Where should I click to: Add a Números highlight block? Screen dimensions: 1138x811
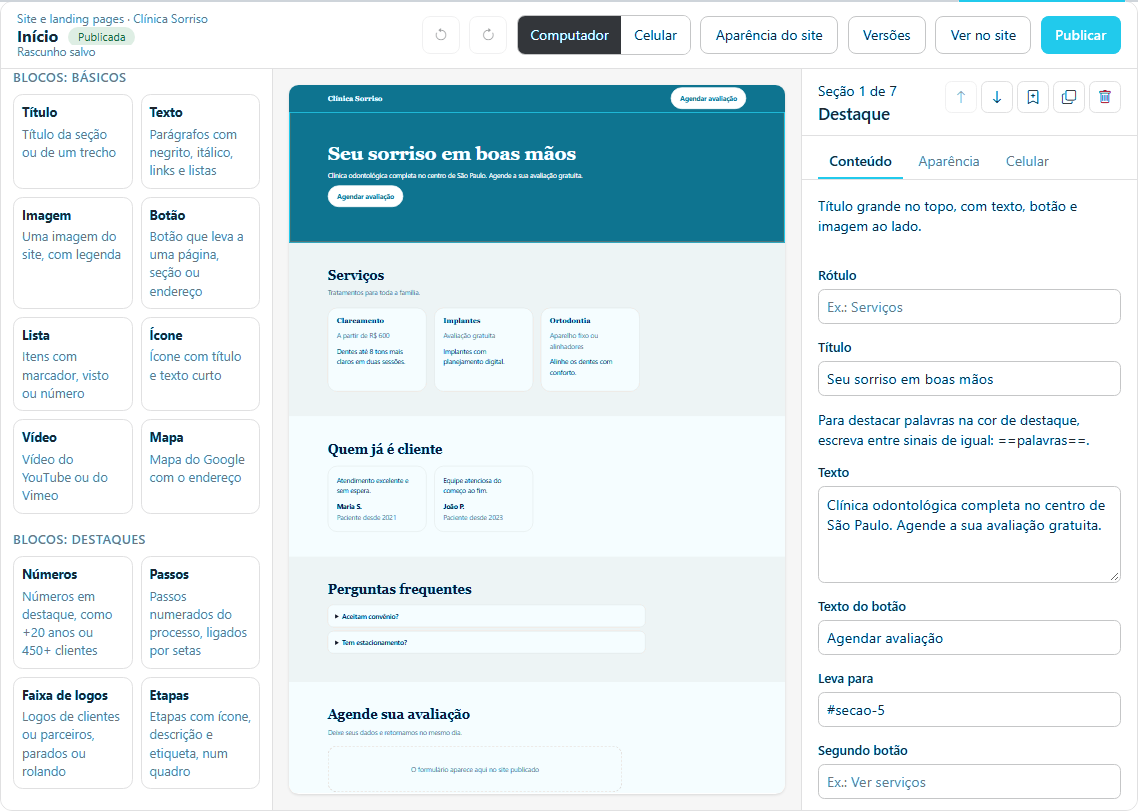[73, 612]
